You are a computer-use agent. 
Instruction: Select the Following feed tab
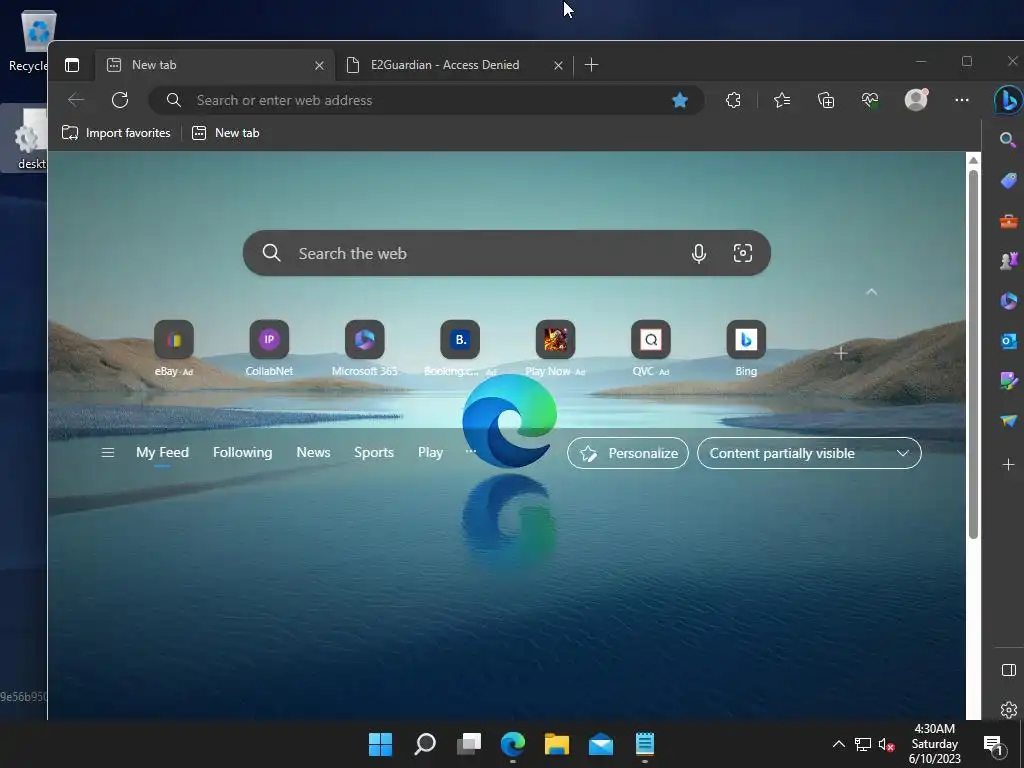(x=242, y=453)
